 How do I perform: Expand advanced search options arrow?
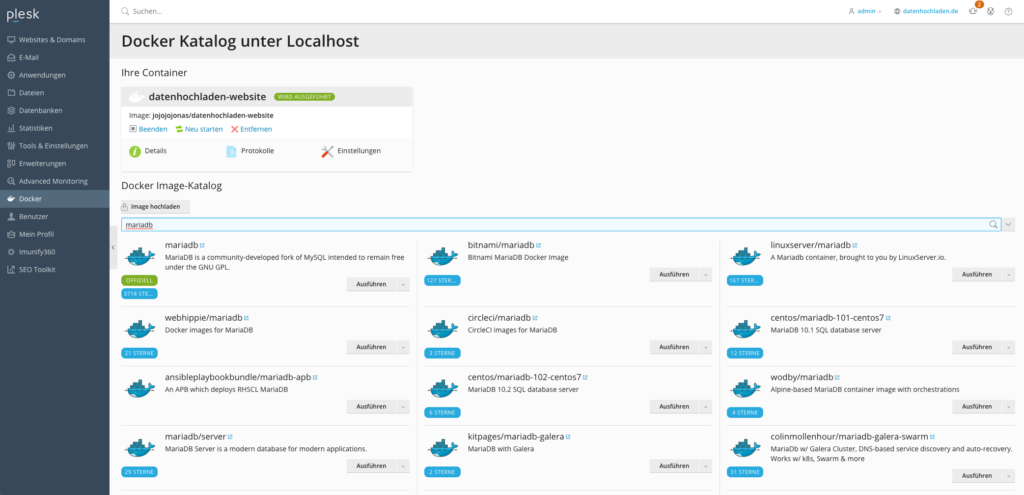tap(1009, 225)
